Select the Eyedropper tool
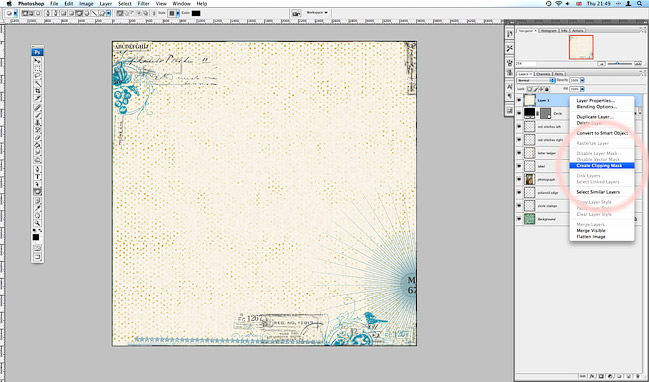 (x=37, y=209)
